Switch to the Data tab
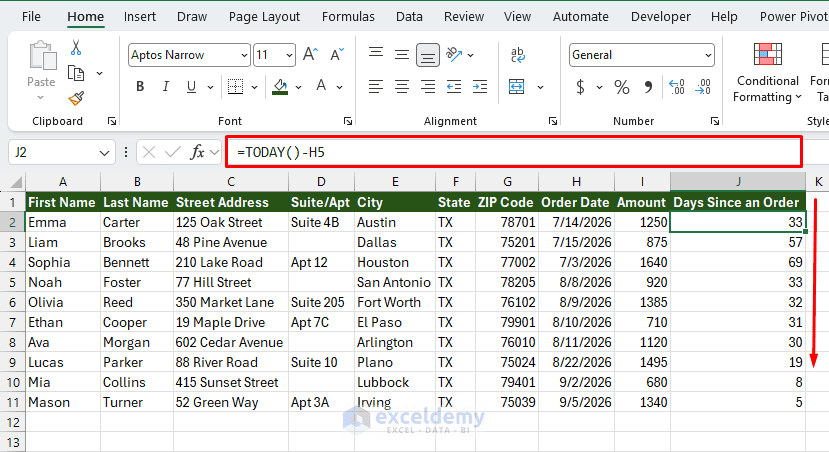 tap(409, 16)
